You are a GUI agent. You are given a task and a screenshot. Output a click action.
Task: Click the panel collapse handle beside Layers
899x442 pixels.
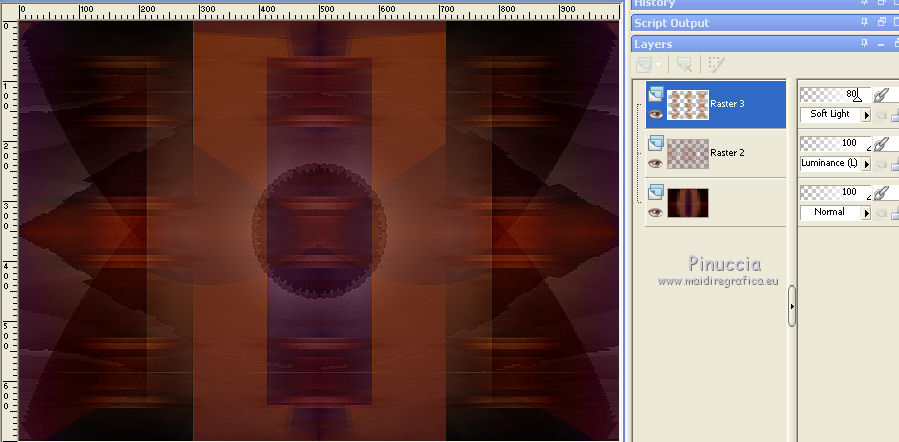tap(792, 306)
